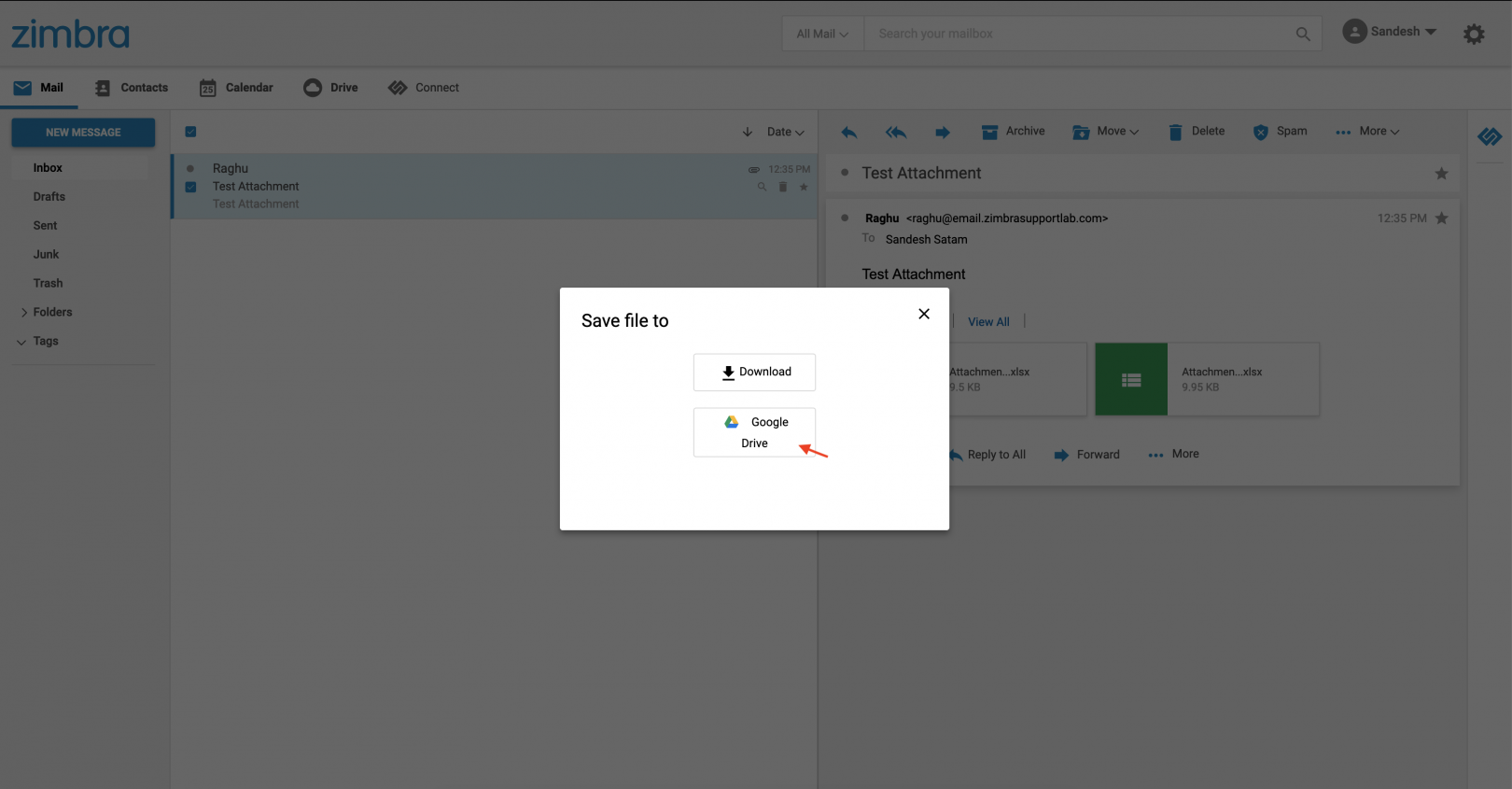Toggle the select-all checkbox in message list
Screen dimensions: 1512x789
(190, 132)
